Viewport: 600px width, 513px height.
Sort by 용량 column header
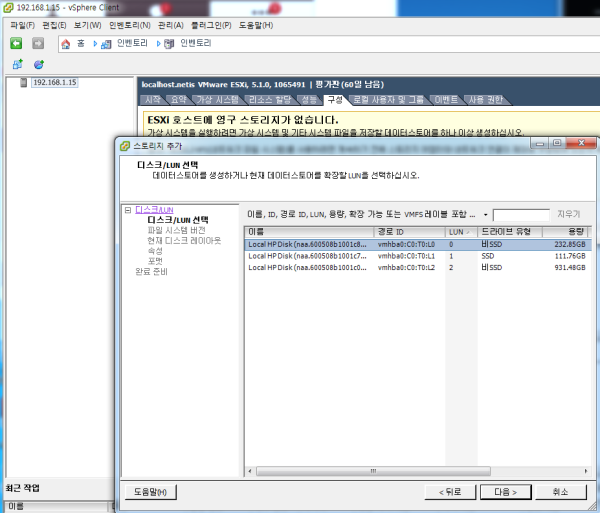click(x=565, y=232)
